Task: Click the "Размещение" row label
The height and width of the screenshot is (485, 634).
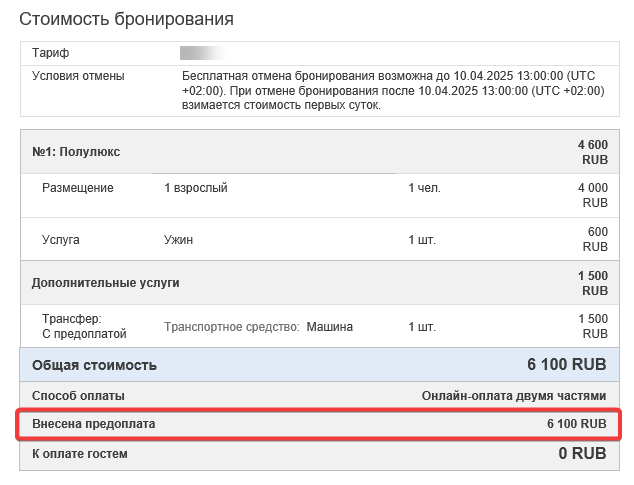Action: [x=78, y=188]
